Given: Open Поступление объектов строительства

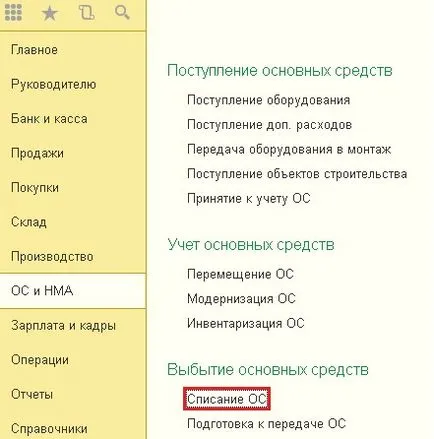Looking at the screenshot, I should click(297, 174).
